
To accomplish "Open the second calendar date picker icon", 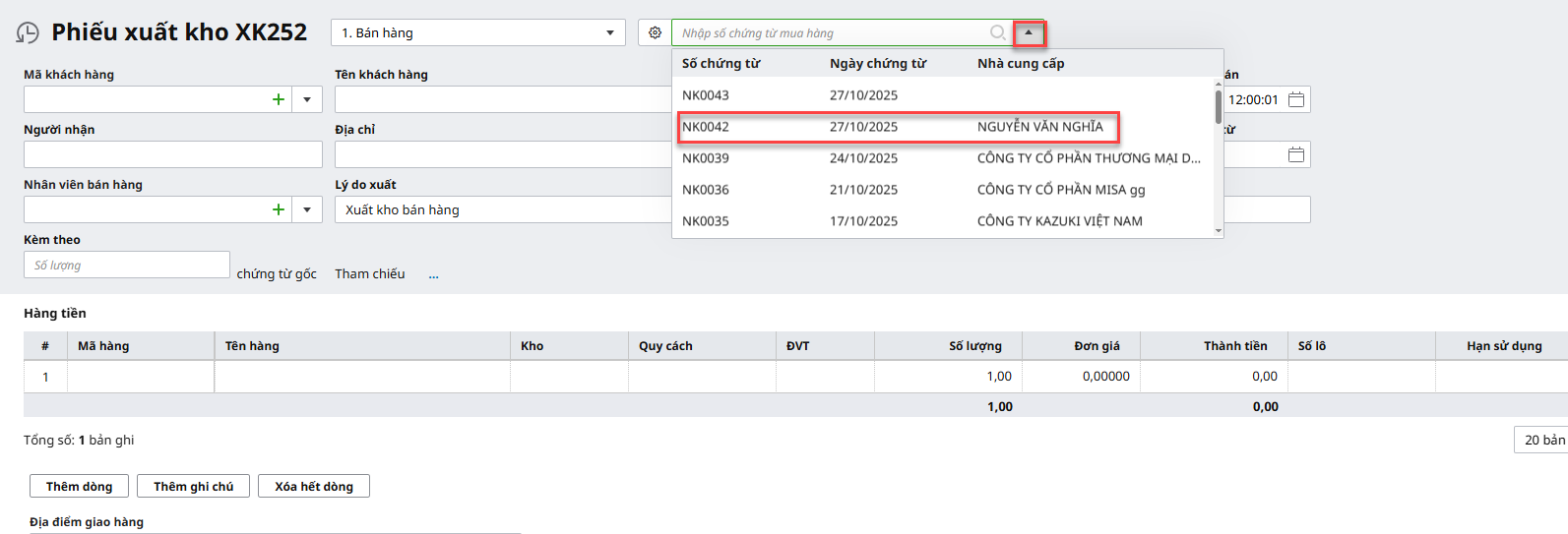I will 1296,154.
